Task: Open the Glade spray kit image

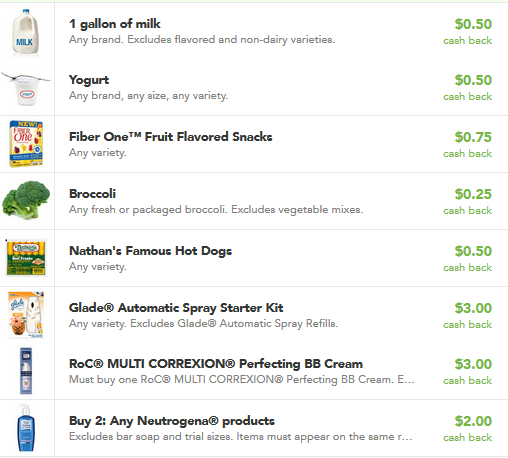Action: pos(26,315)
